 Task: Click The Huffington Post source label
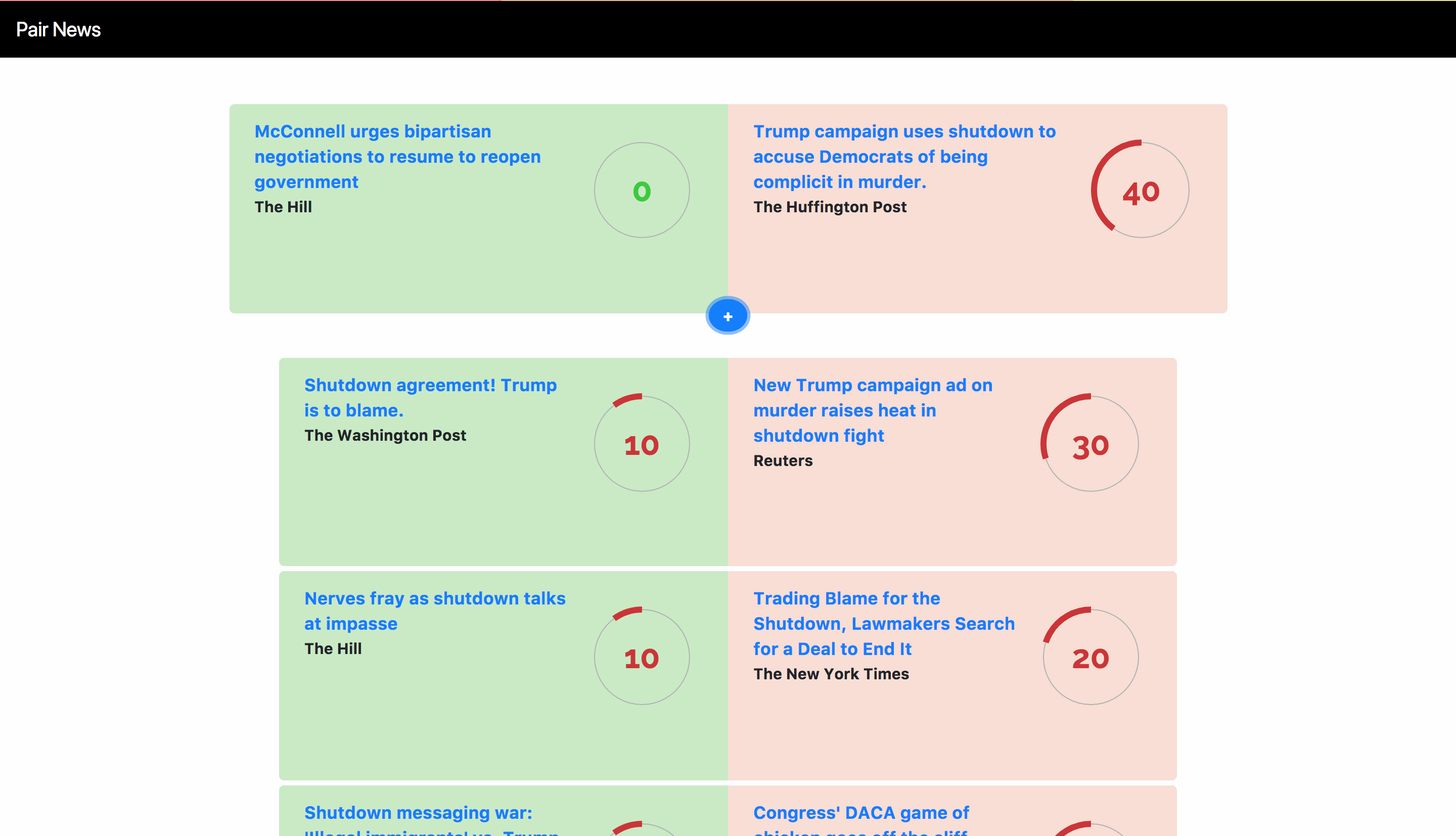coord(830,207)
